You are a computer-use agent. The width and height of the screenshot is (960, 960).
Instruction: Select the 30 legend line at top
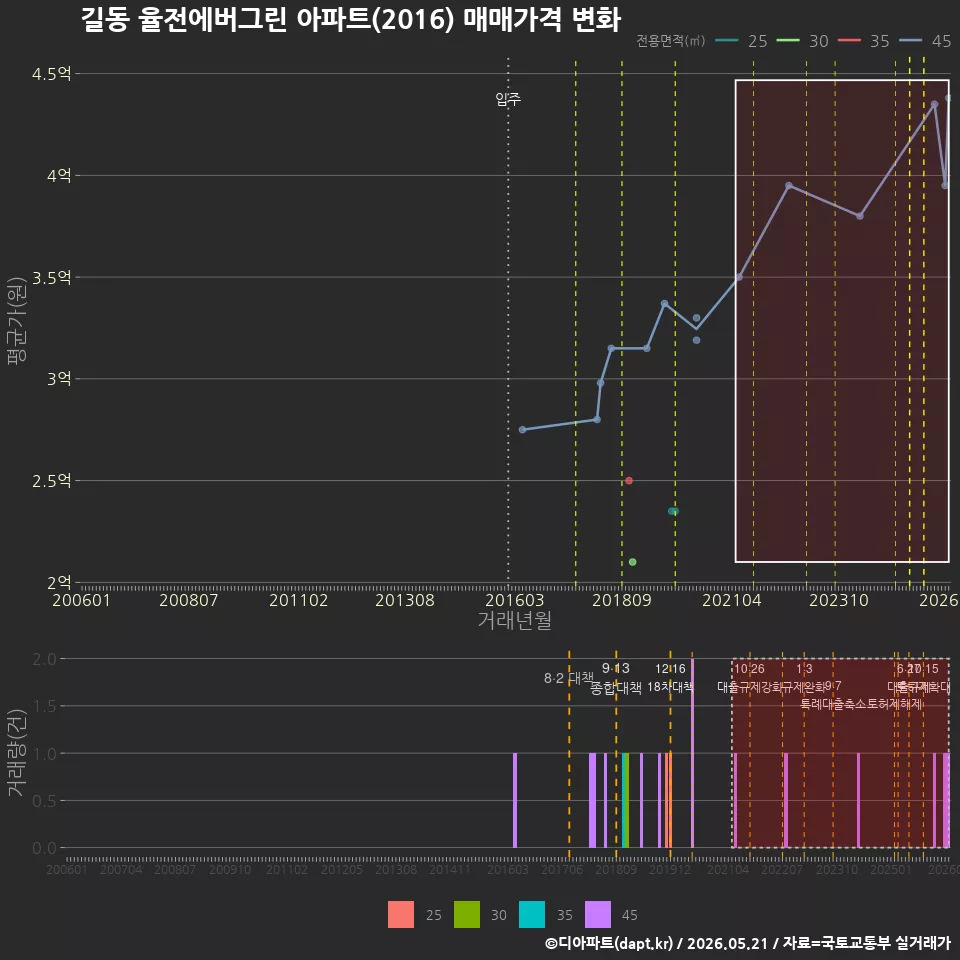point(788,41)
